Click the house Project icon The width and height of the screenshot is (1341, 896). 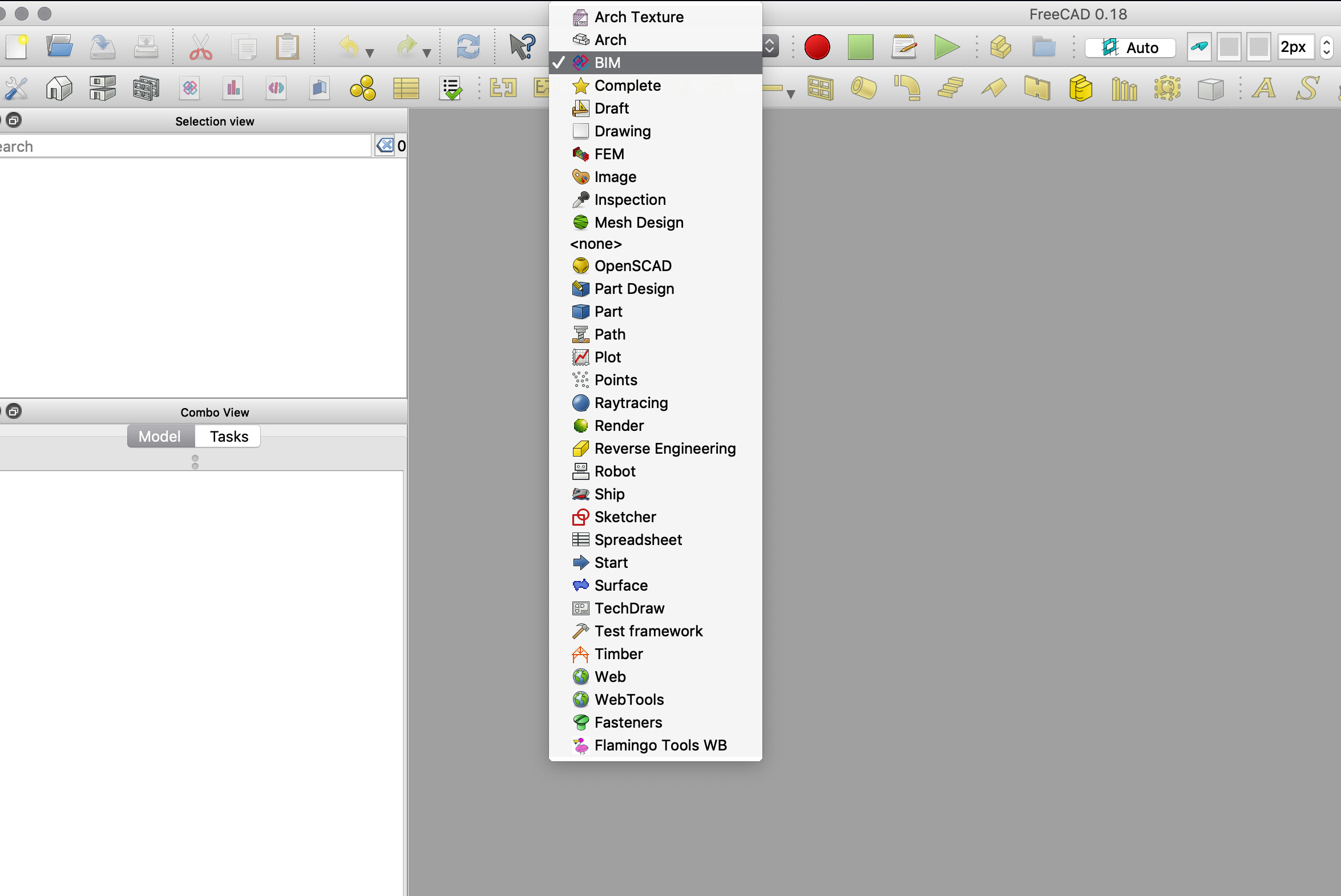tap(59, 88)
